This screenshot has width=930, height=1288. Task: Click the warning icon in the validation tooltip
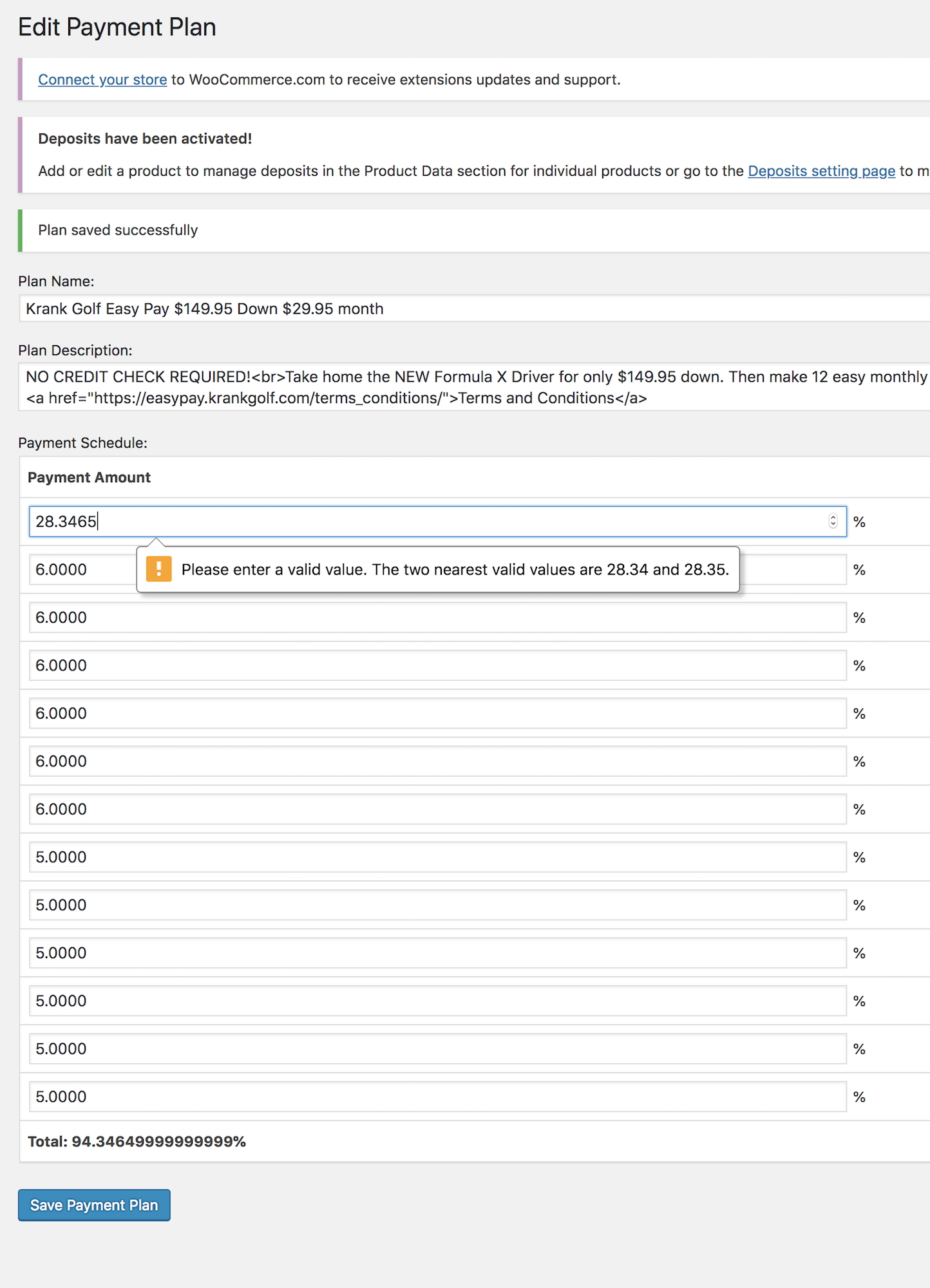click(x=158, y=569)
